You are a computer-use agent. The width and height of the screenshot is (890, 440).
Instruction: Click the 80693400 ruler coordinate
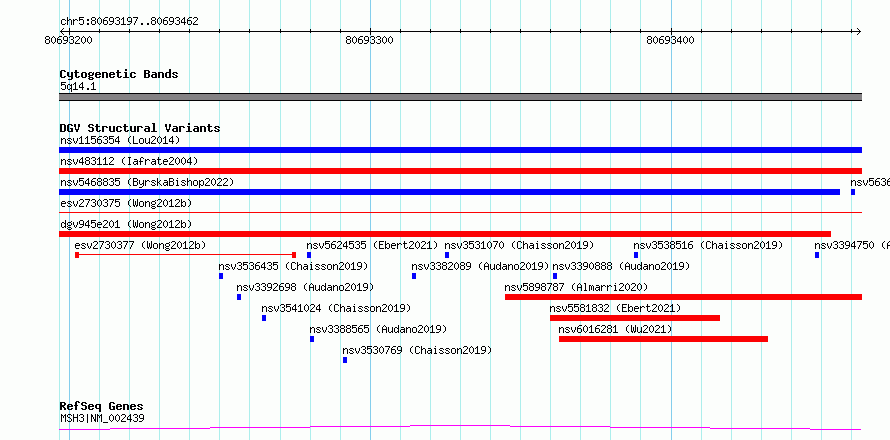point(670,40)
